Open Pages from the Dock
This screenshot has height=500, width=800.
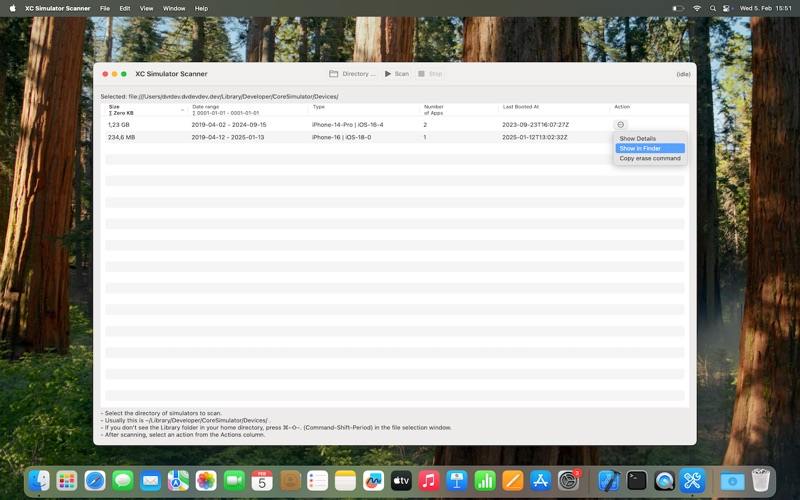[x=512, y=481]
